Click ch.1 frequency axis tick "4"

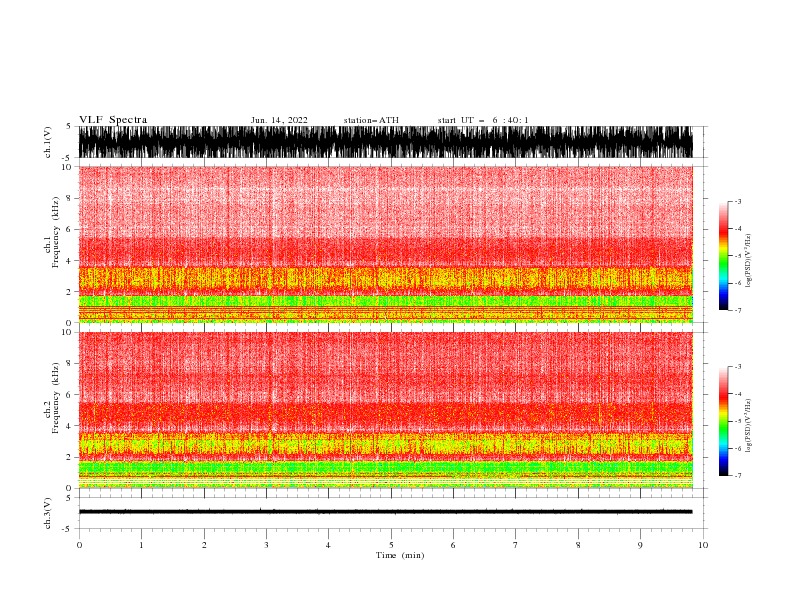pos(69,261)
